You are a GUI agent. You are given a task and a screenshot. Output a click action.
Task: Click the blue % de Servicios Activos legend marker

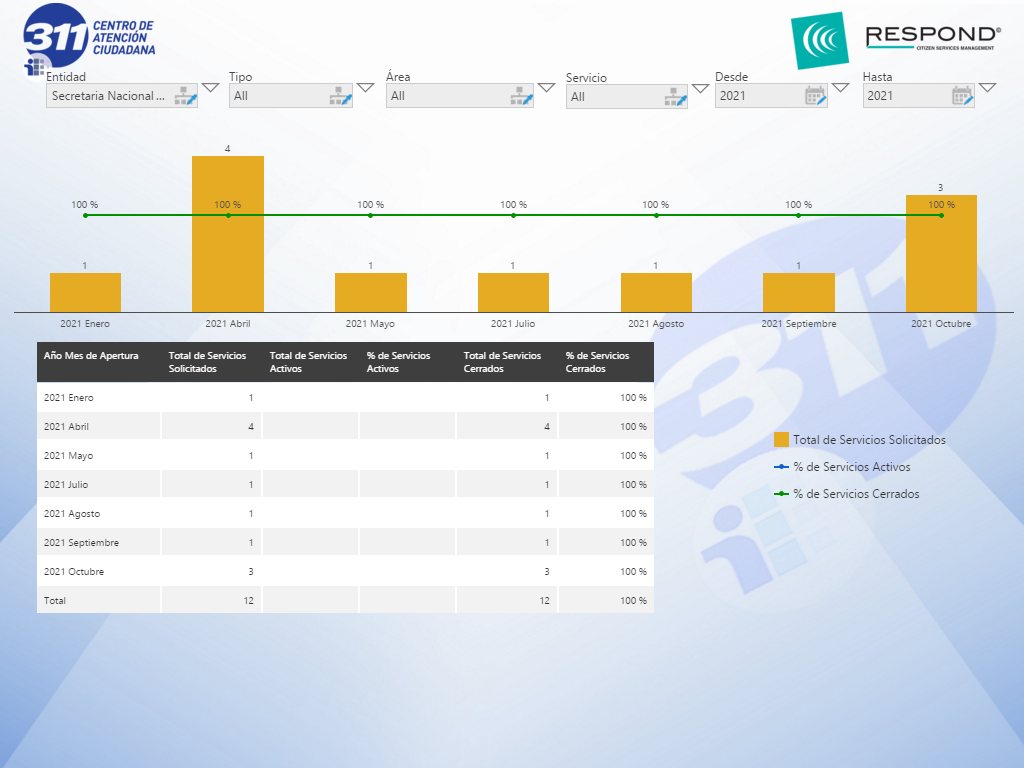(x=781, y=467)
